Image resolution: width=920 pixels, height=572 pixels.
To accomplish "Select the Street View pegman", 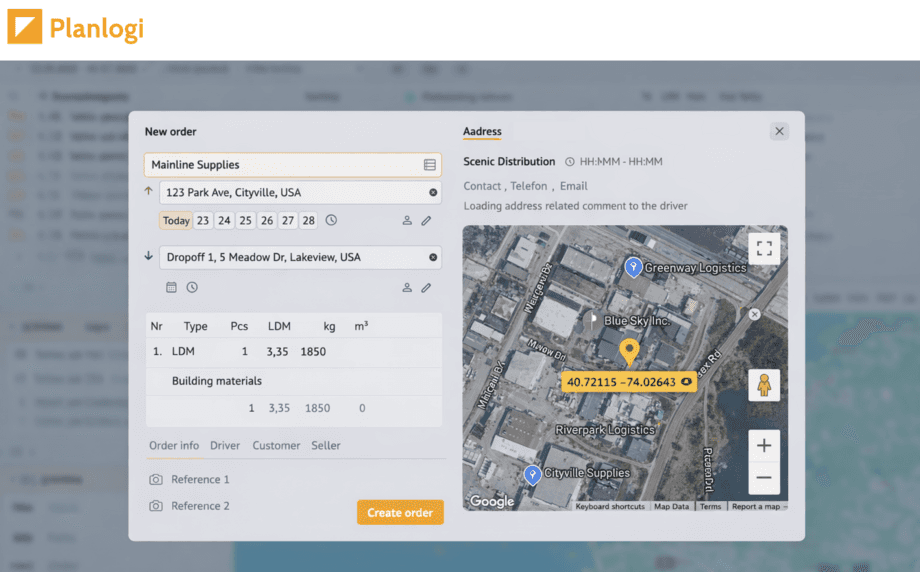I will (x=764, y=385).
